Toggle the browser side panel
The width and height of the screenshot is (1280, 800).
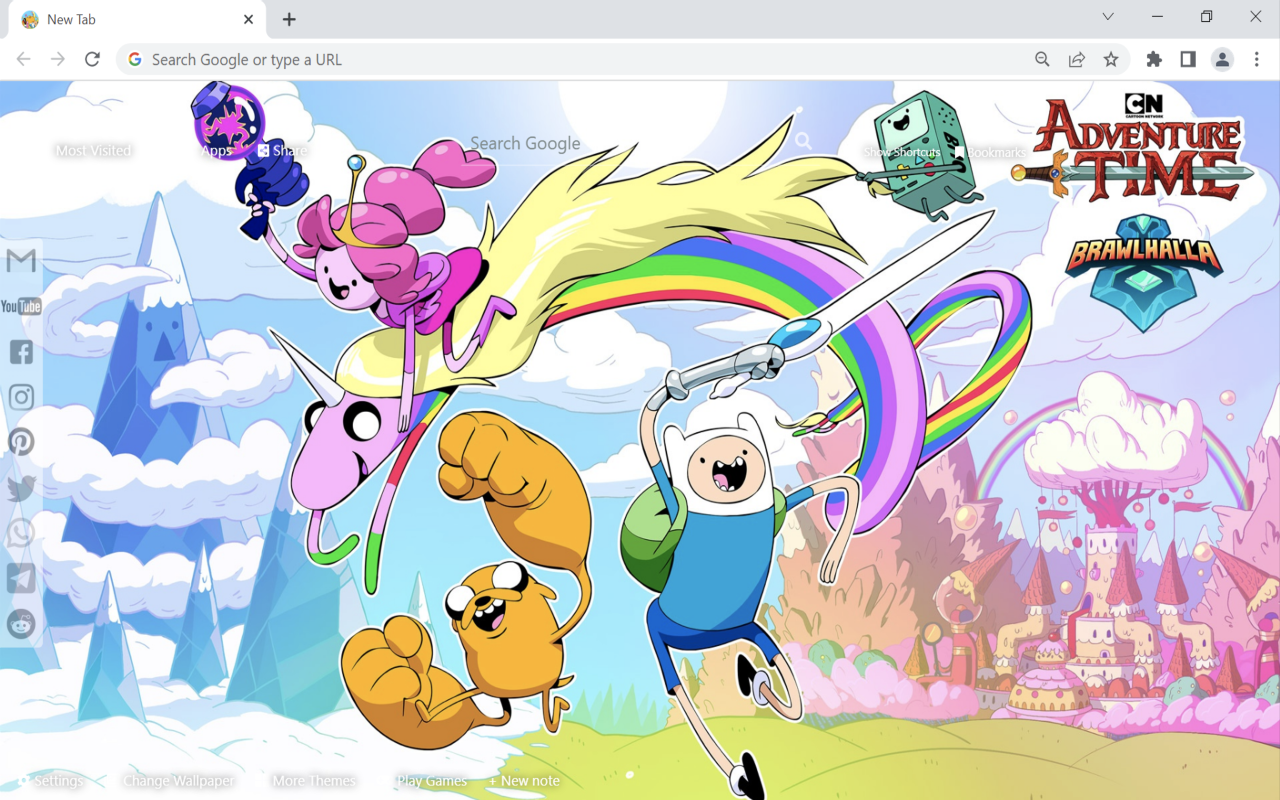(x=1188, y=60)
